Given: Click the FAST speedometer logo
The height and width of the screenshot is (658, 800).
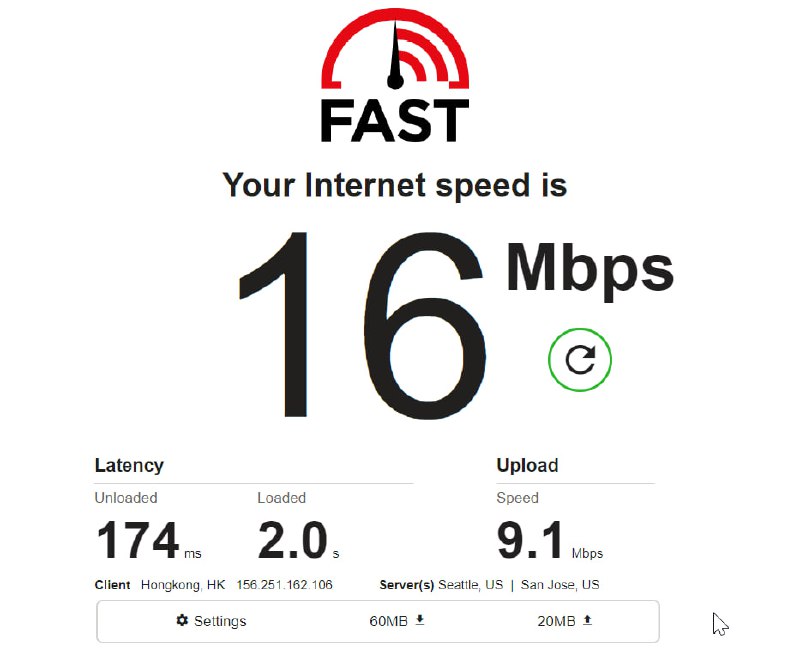Looking at the screenshot, I should click(x=395, y=49).
